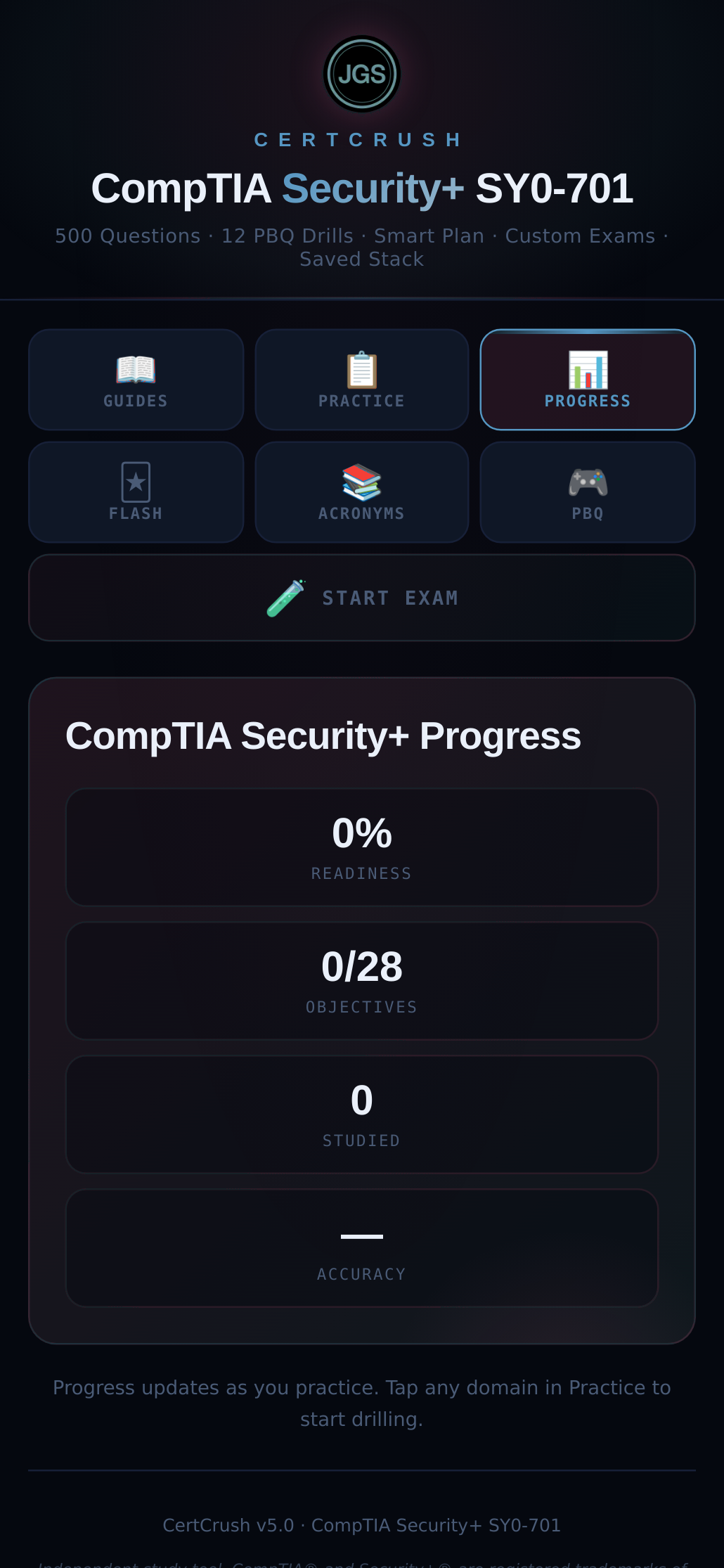Image resolution: width=724 pixels, height=1568 pixels.
Task: Open the 0% Readiness stat card
Action: (361, 847)
